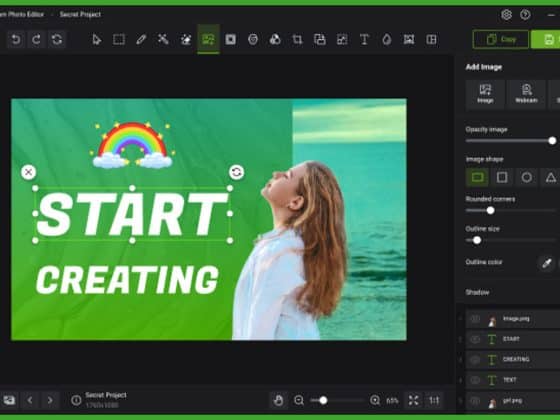Image resolution: width=560 pixels, height=420 pixels.
Task: Click rotate handle of START text box
Action: (x=236, y=172)
